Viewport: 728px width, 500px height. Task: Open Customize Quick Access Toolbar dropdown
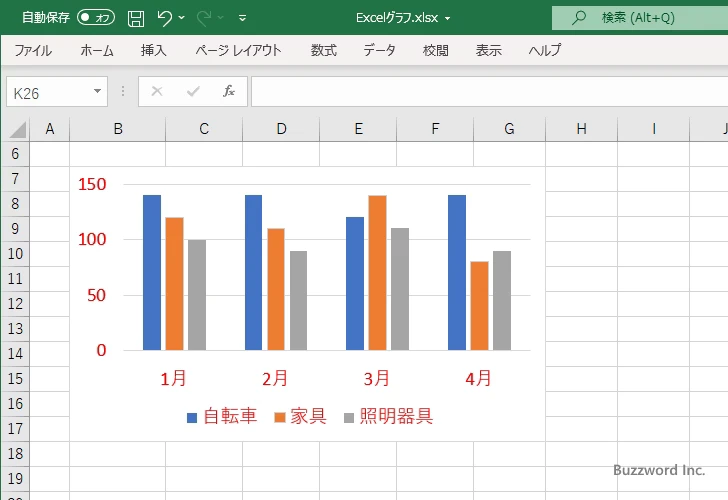click(242, 18)
